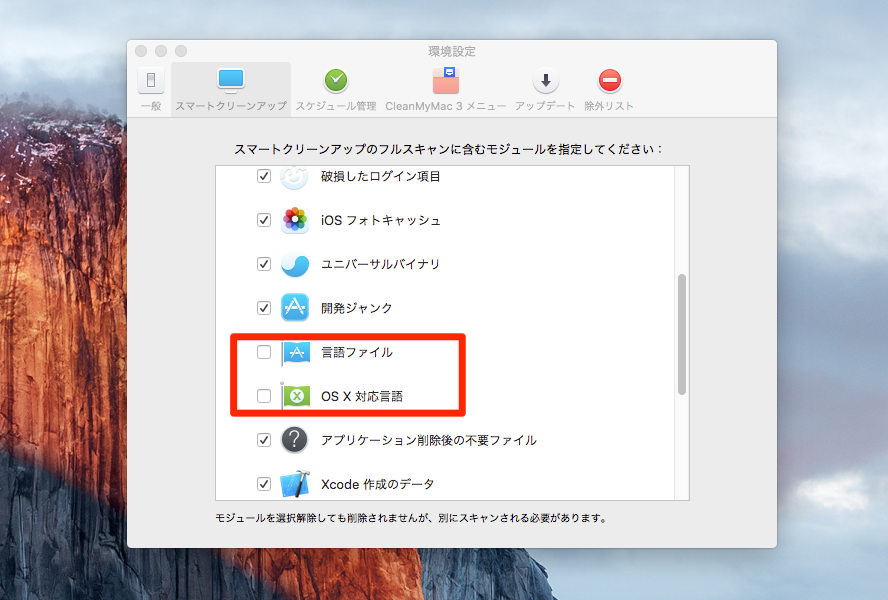This screenshot has height=600, width=888.
Task: Uncheck 破損したログイン項目 checkbox
Action: tap(264, 176)
